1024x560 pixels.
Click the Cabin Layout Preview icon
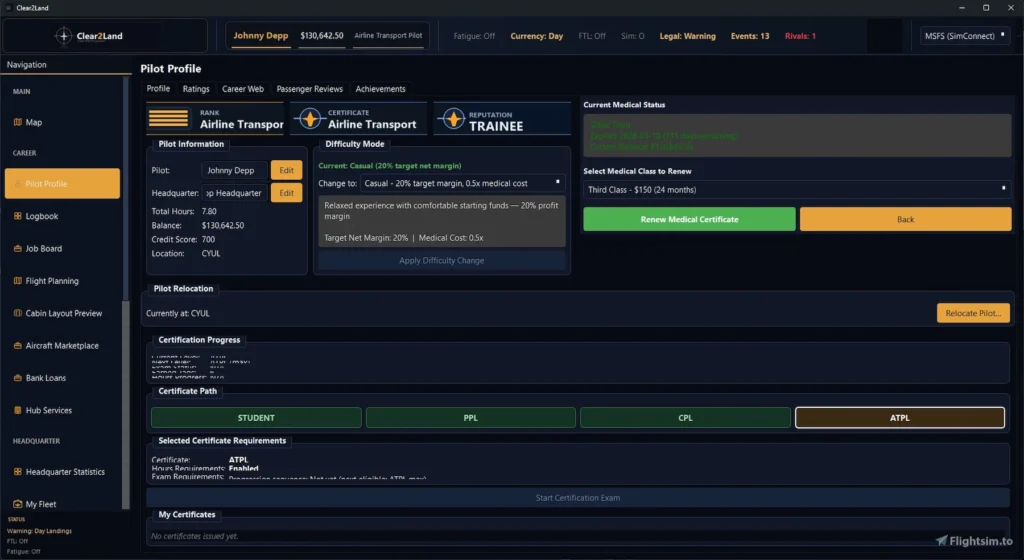point(17,313)
